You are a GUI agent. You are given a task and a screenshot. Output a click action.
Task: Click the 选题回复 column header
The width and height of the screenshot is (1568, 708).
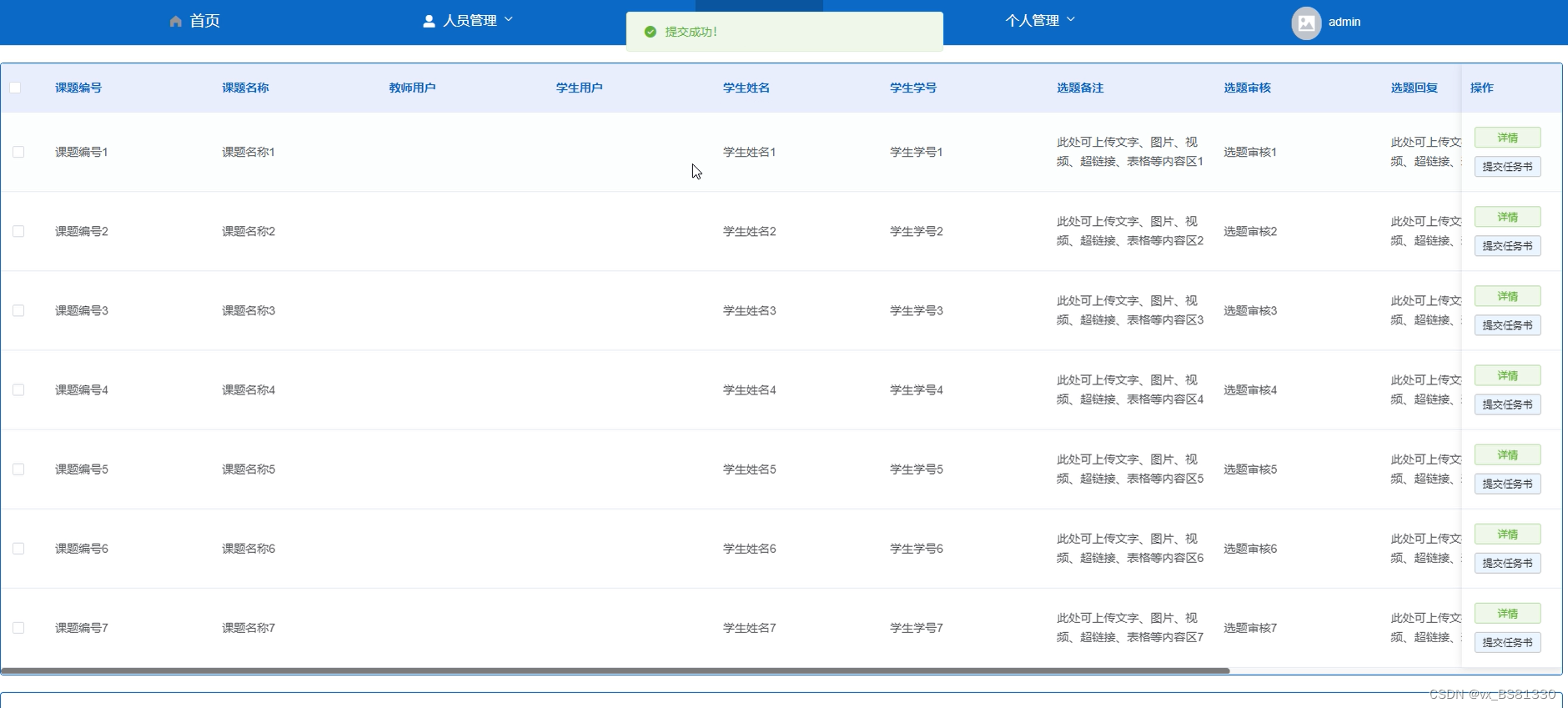point(1414,88)
